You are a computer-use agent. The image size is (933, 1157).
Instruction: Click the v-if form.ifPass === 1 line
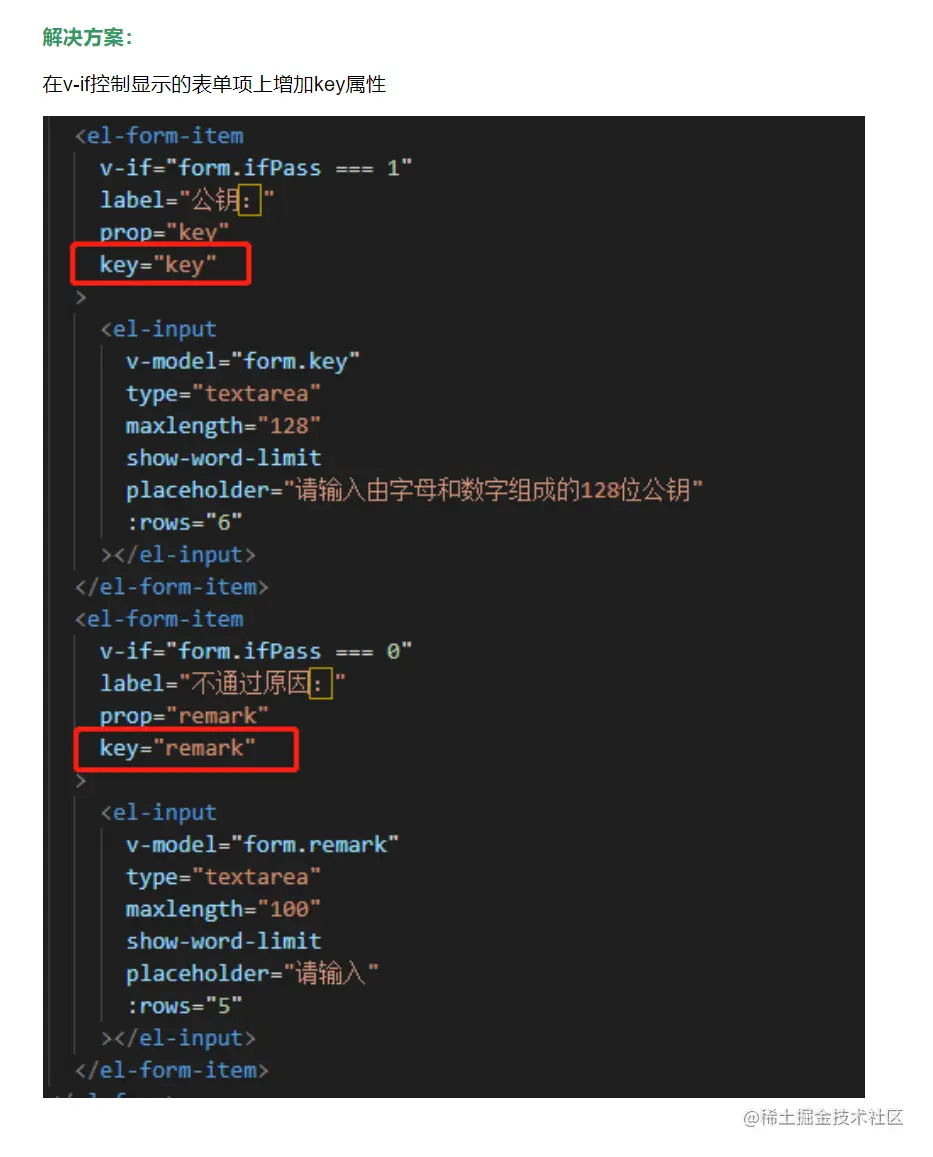coord(255,168)
